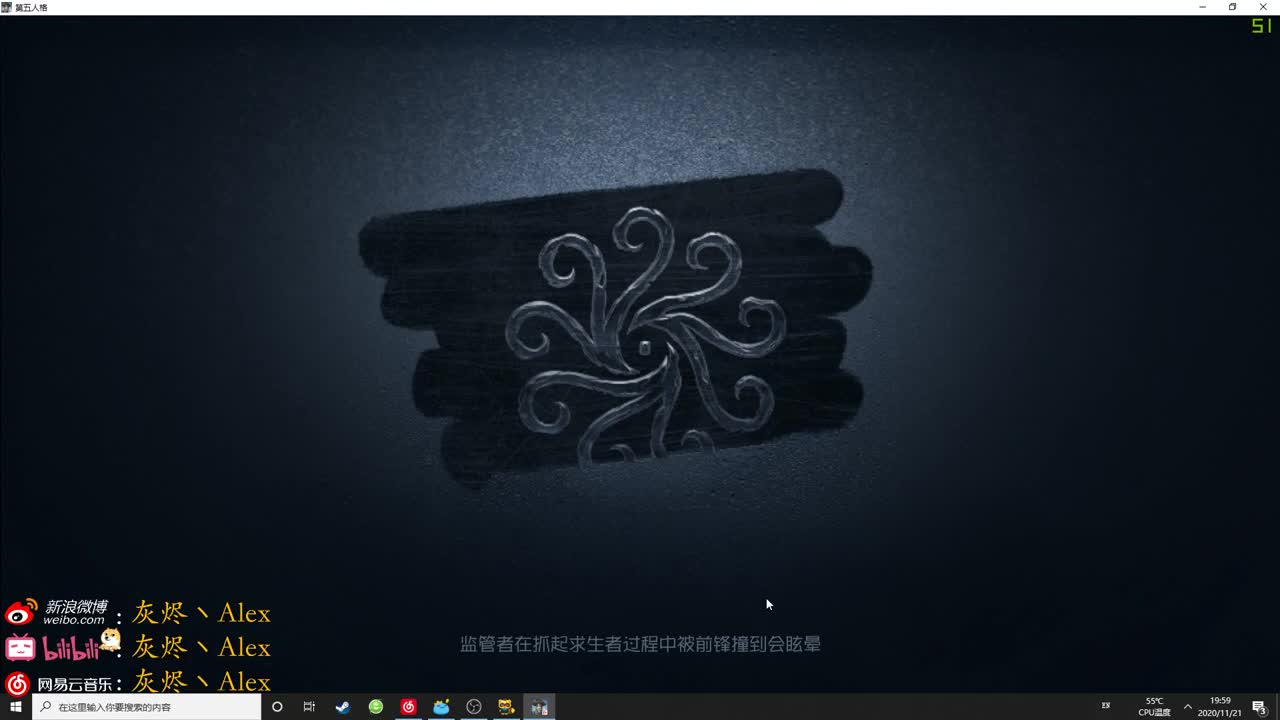Switch input method via the 拼 indicator
The image size is (1280, 720).
pyautogui.click(x=1106, y=706)
